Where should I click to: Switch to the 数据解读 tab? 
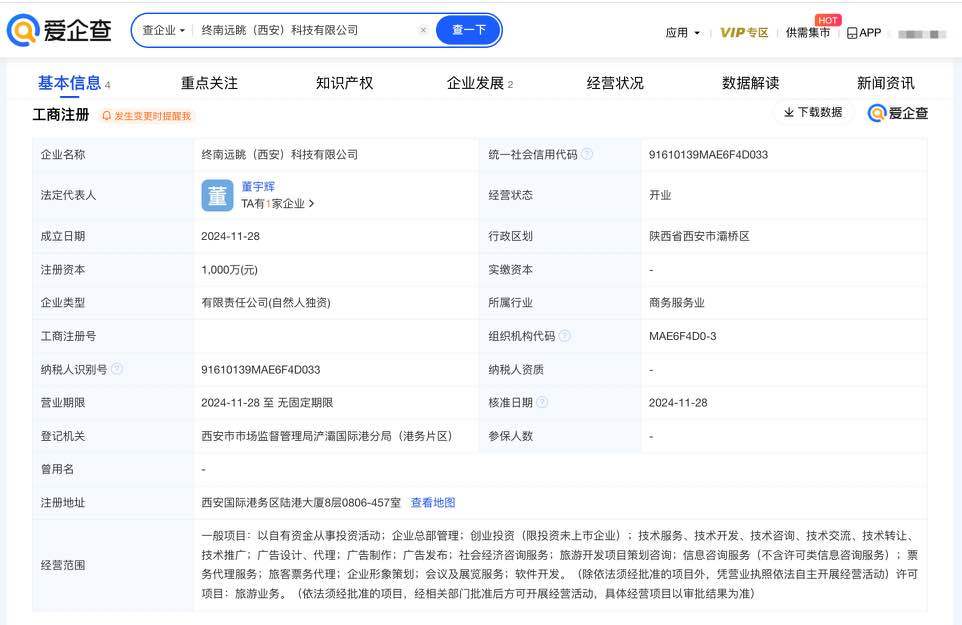750,83
